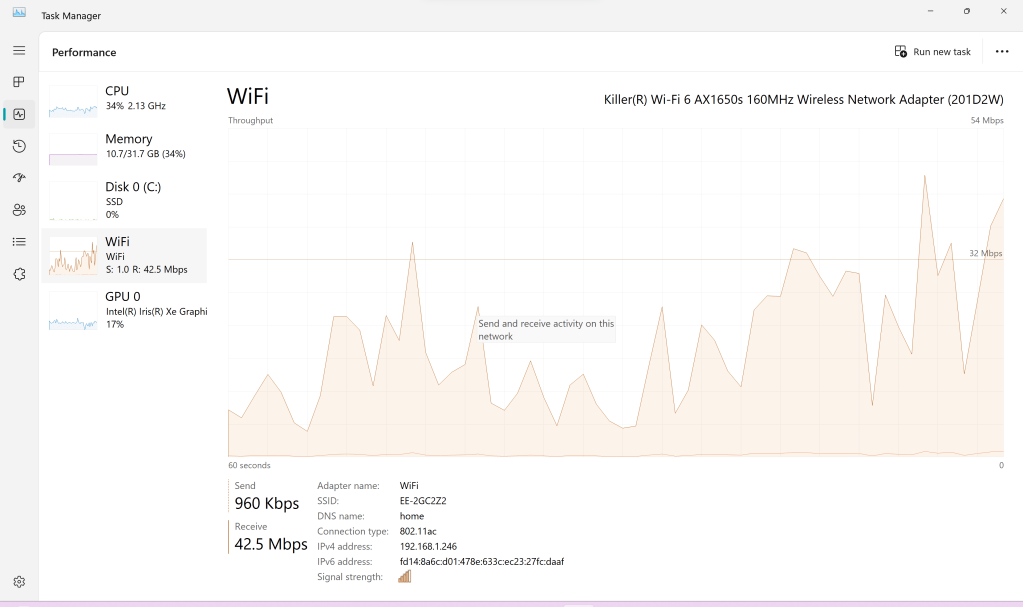Image resolution: width=1023 pixels, height=607 pixels.
Task: Select the CPU performance entry
Action: point(124,99)
